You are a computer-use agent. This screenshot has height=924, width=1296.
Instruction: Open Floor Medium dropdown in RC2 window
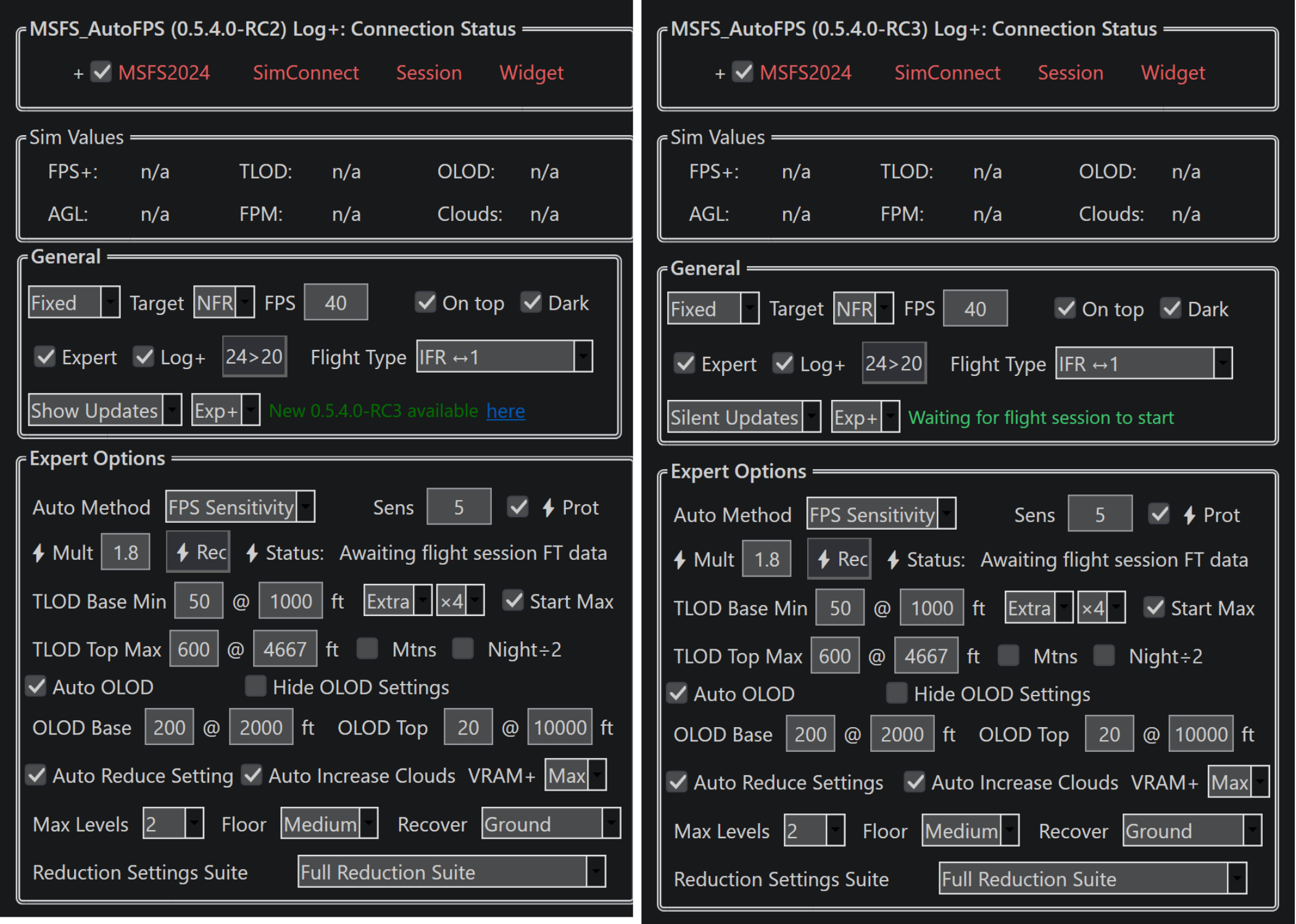[329, 824]
